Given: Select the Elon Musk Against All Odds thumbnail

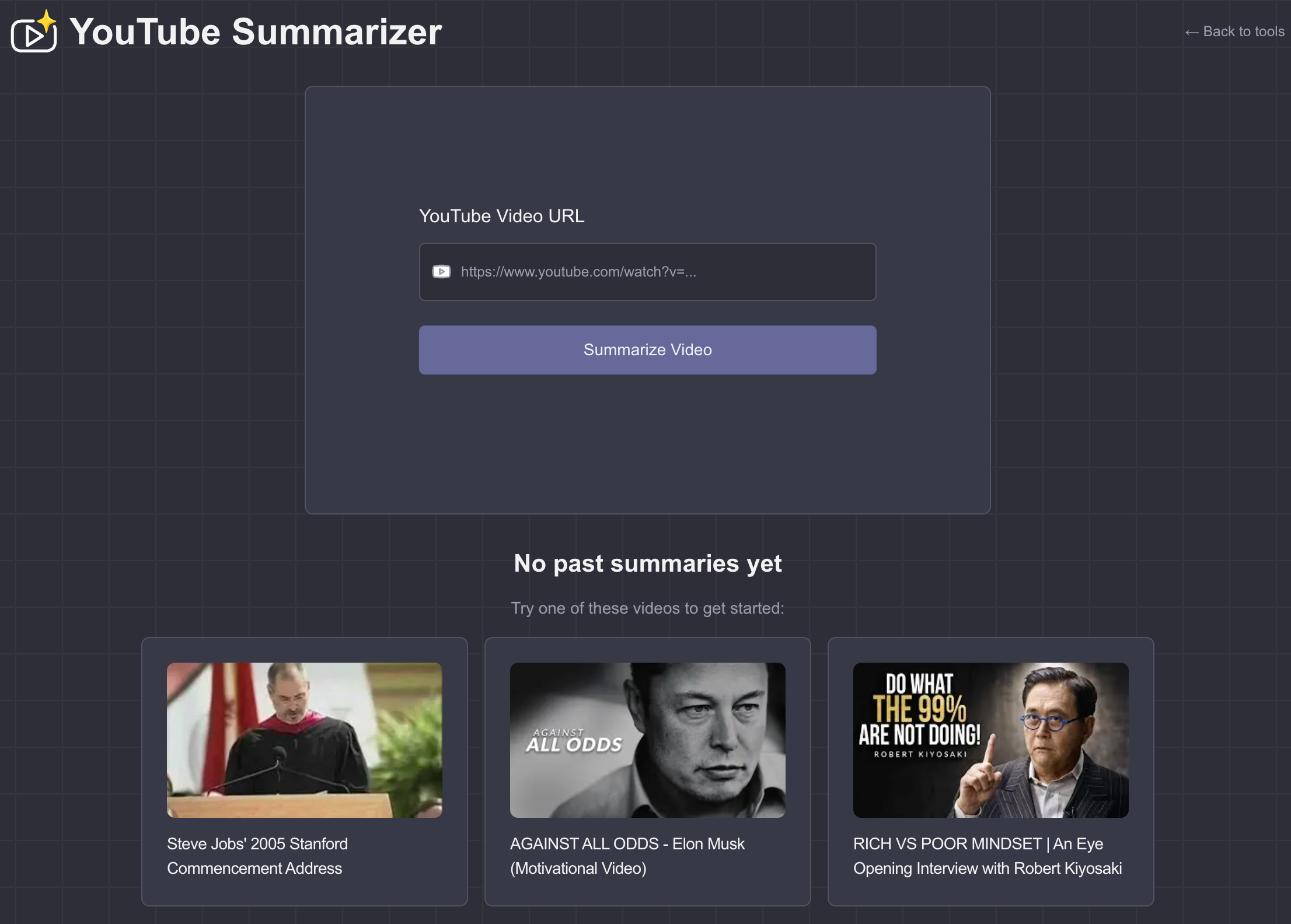Looking at the screenshot, I should pyautogui.click(x=647, y=740).
